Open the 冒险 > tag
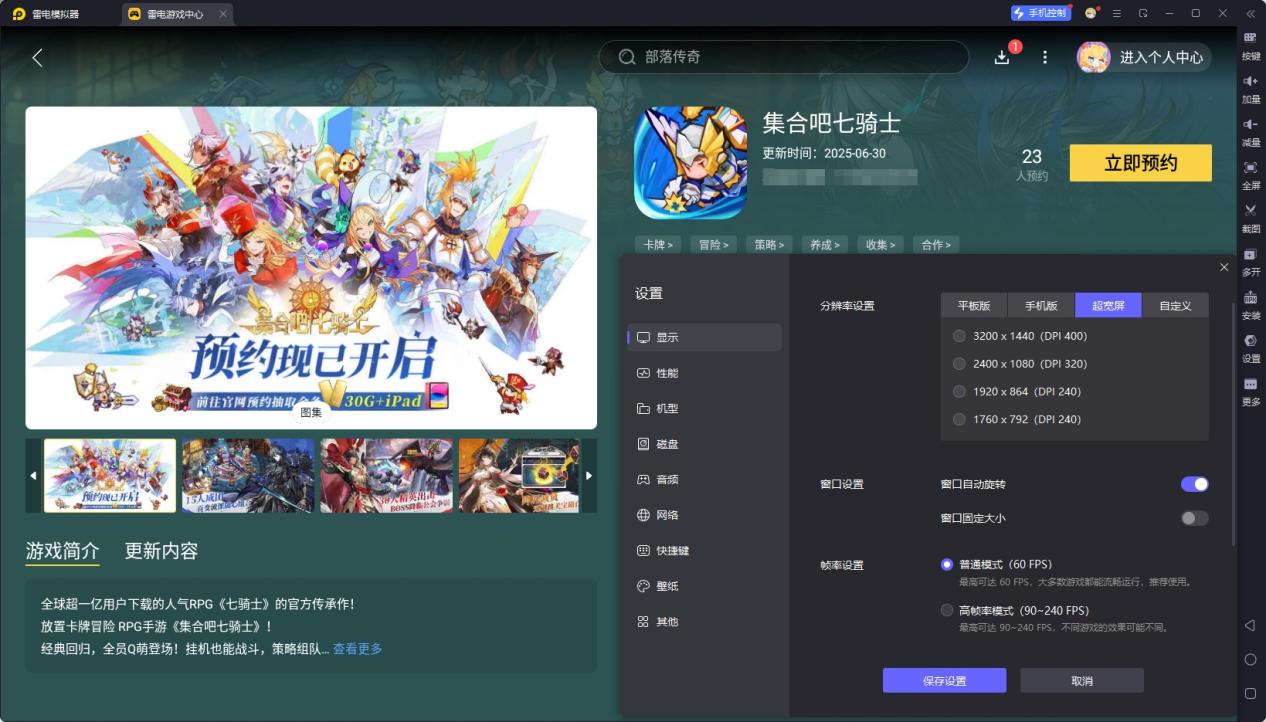This screenshot has height=722, width=1266. tap(714, 244)
